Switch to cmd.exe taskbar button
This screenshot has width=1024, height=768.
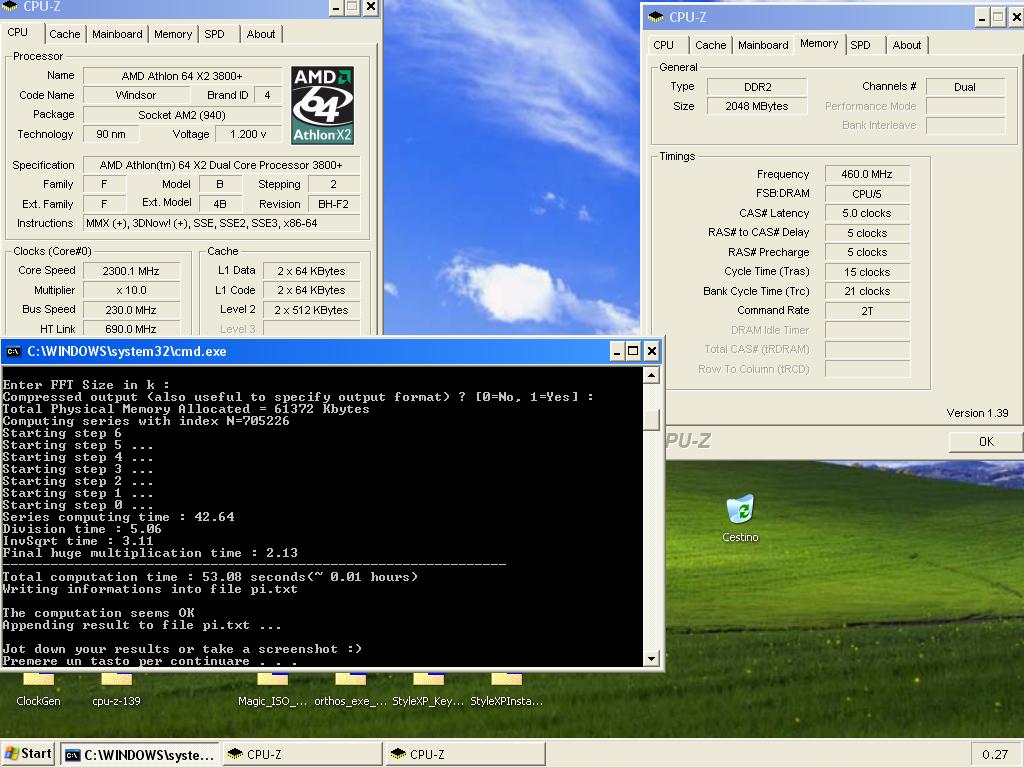click(x=141, y=754)
